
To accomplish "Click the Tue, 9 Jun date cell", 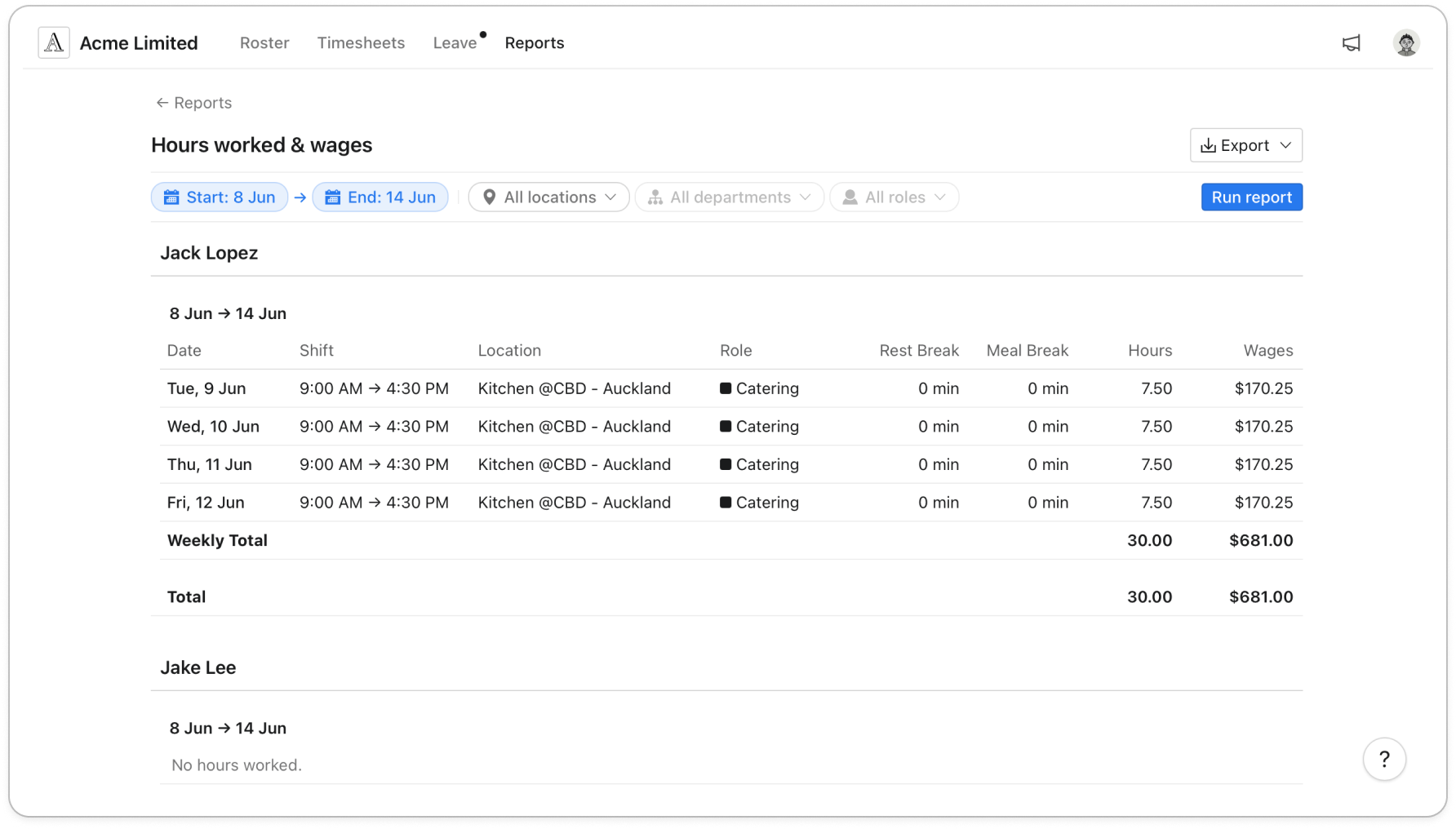I will tap(206, 388).
